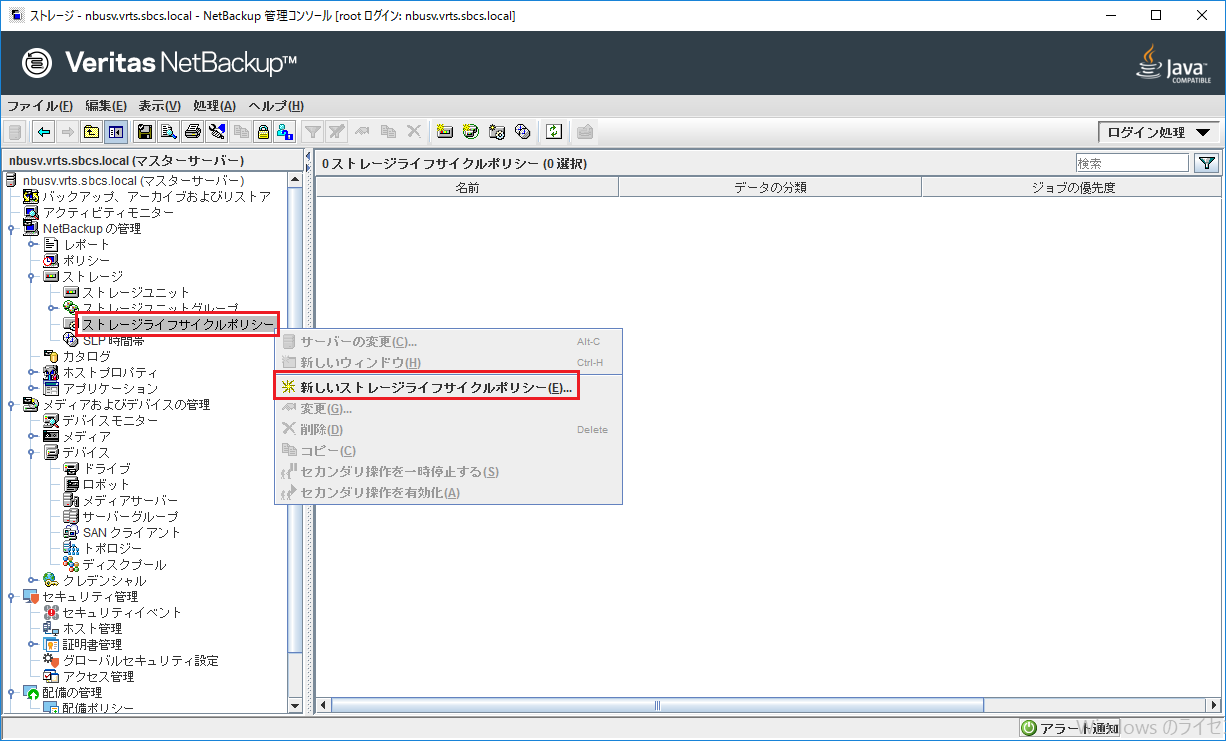
Task: Click the Java logo in the header
Action: (1172, 63)
